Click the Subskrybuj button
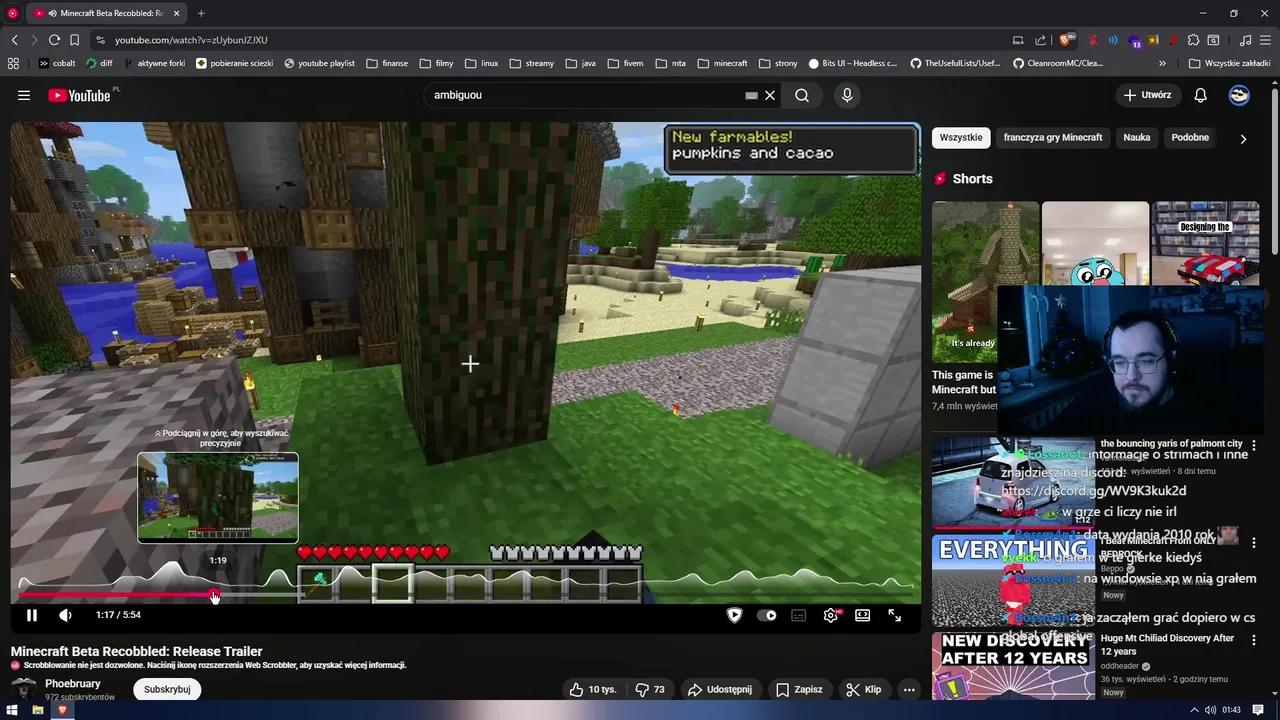Screen dimensions: 1280x720 167,689
